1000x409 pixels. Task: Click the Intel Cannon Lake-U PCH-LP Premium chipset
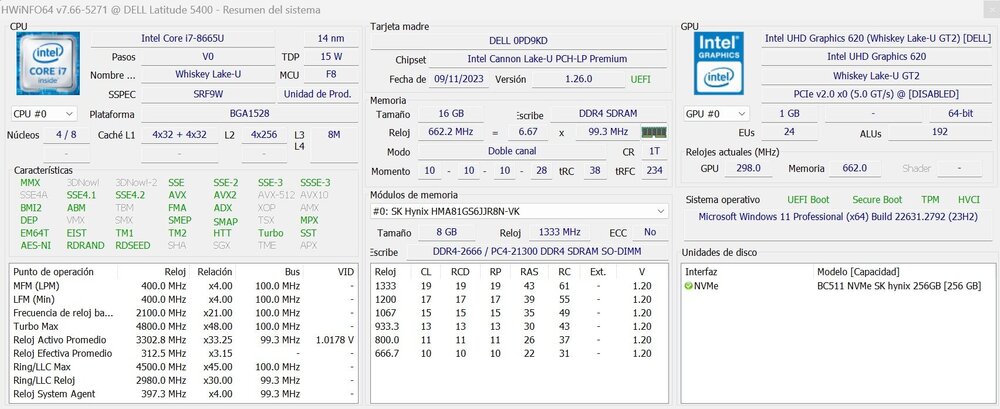coord(547,59)
